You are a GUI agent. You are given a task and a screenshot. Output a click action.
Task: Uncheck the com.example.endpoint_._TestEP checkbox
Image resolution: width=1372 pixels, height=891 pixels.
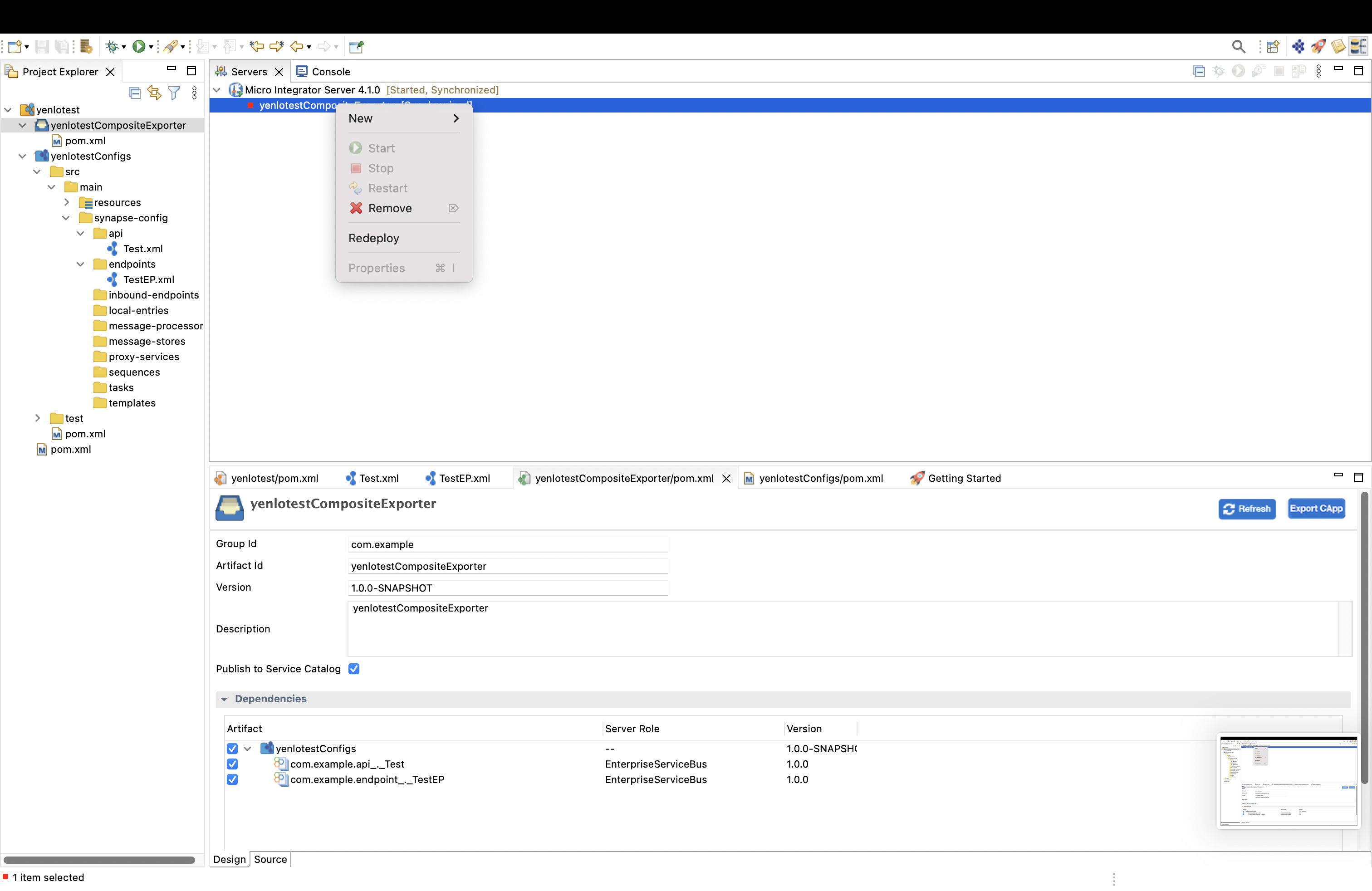pyautogui.click(x=232, y=779)
